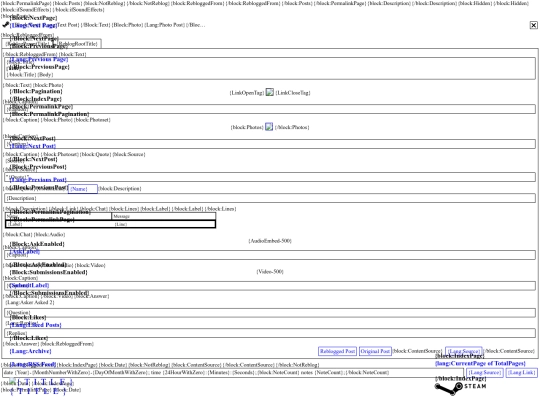Open the {Lang:Previous Page} link
This screenshot has width=540, height=405.
(x=39, y=59)
